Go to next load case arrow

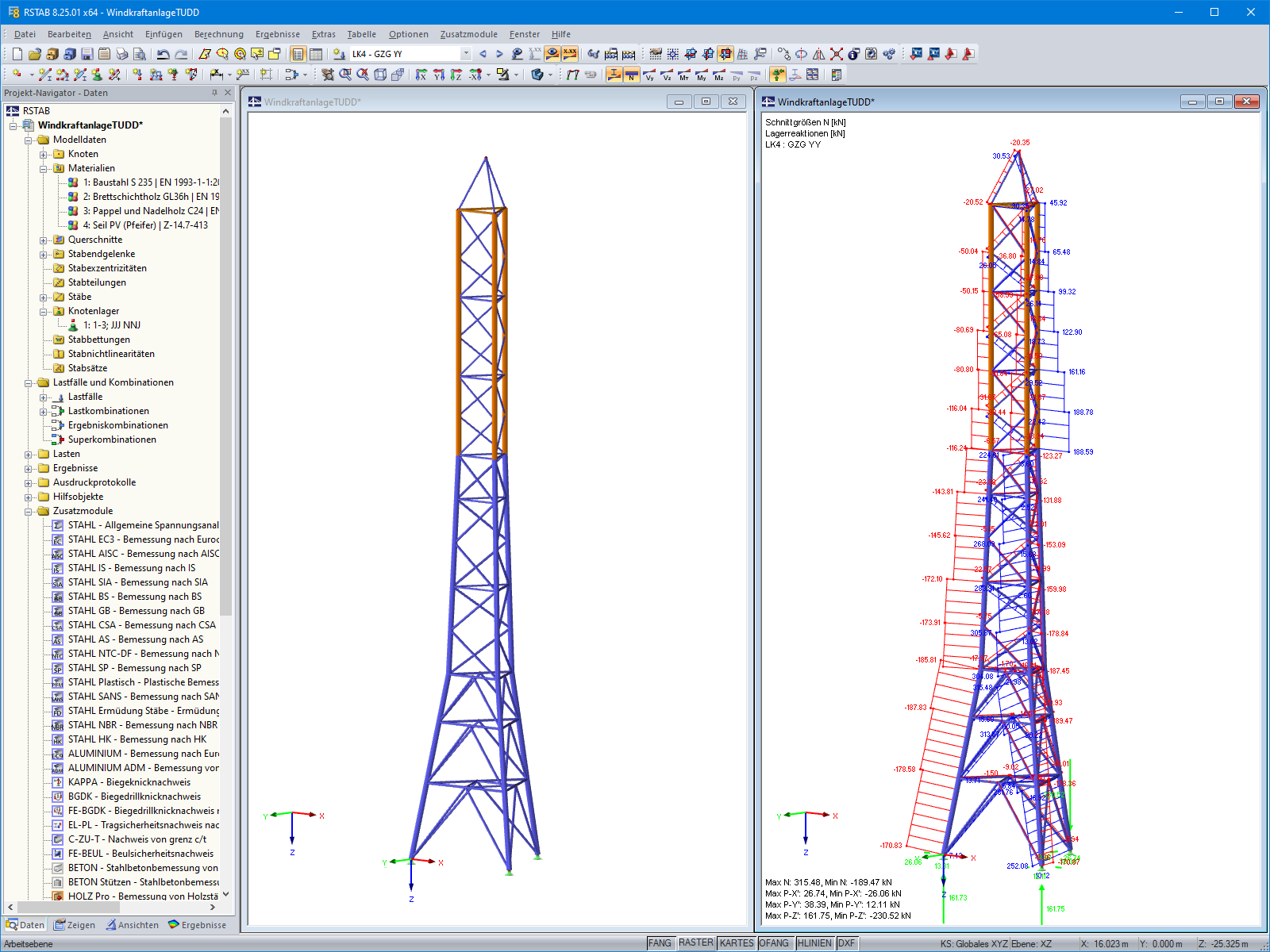(499, 54)
